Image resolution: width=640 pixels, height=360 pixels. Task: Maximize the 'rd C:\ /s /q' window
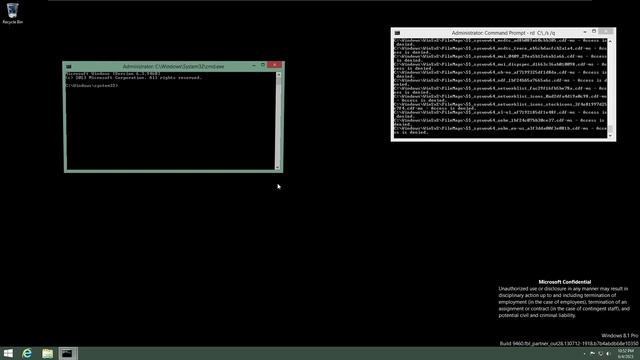594,31
